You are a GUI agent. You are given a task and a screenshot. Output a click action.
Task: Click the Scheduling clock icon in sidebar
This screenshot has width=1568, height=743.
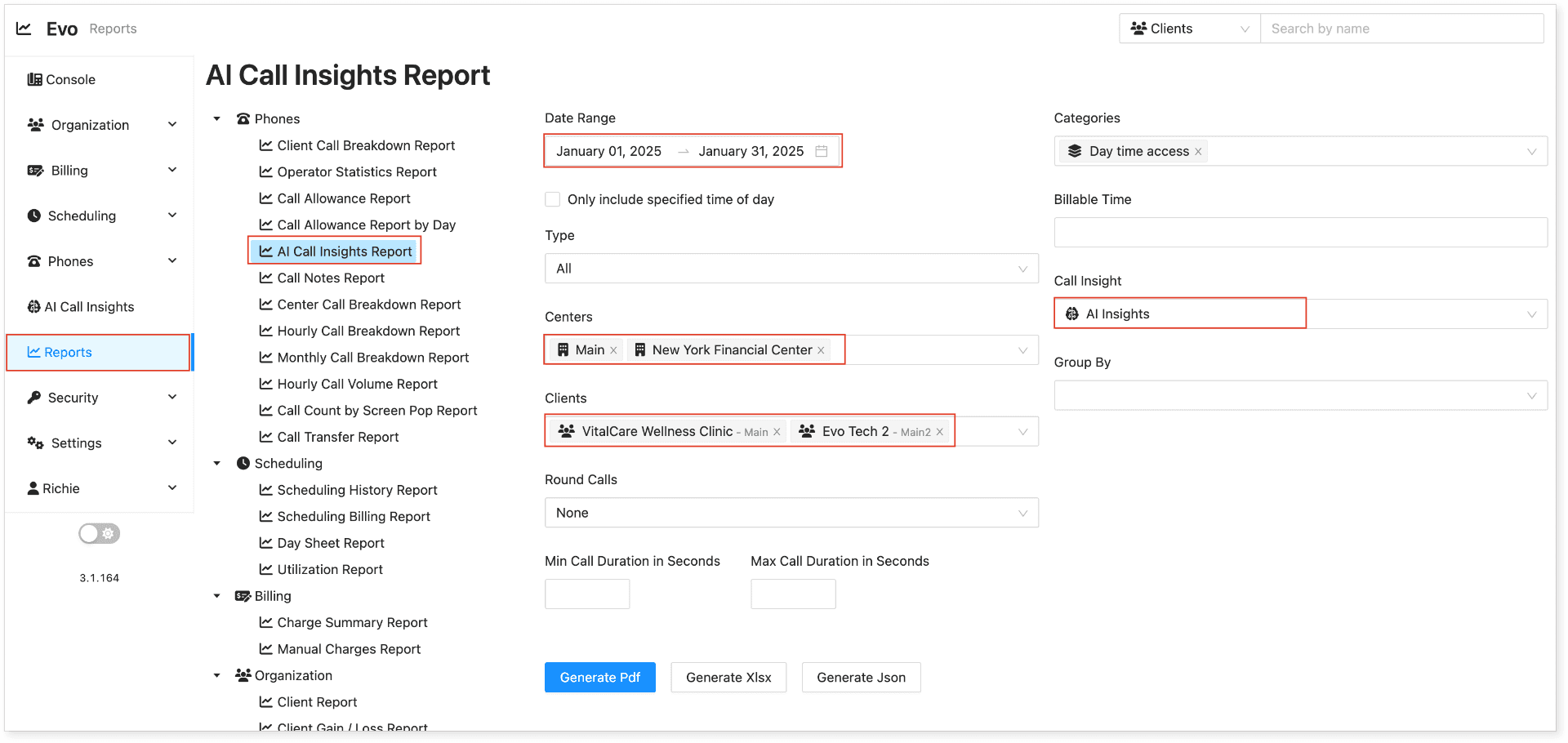point(34,216)
